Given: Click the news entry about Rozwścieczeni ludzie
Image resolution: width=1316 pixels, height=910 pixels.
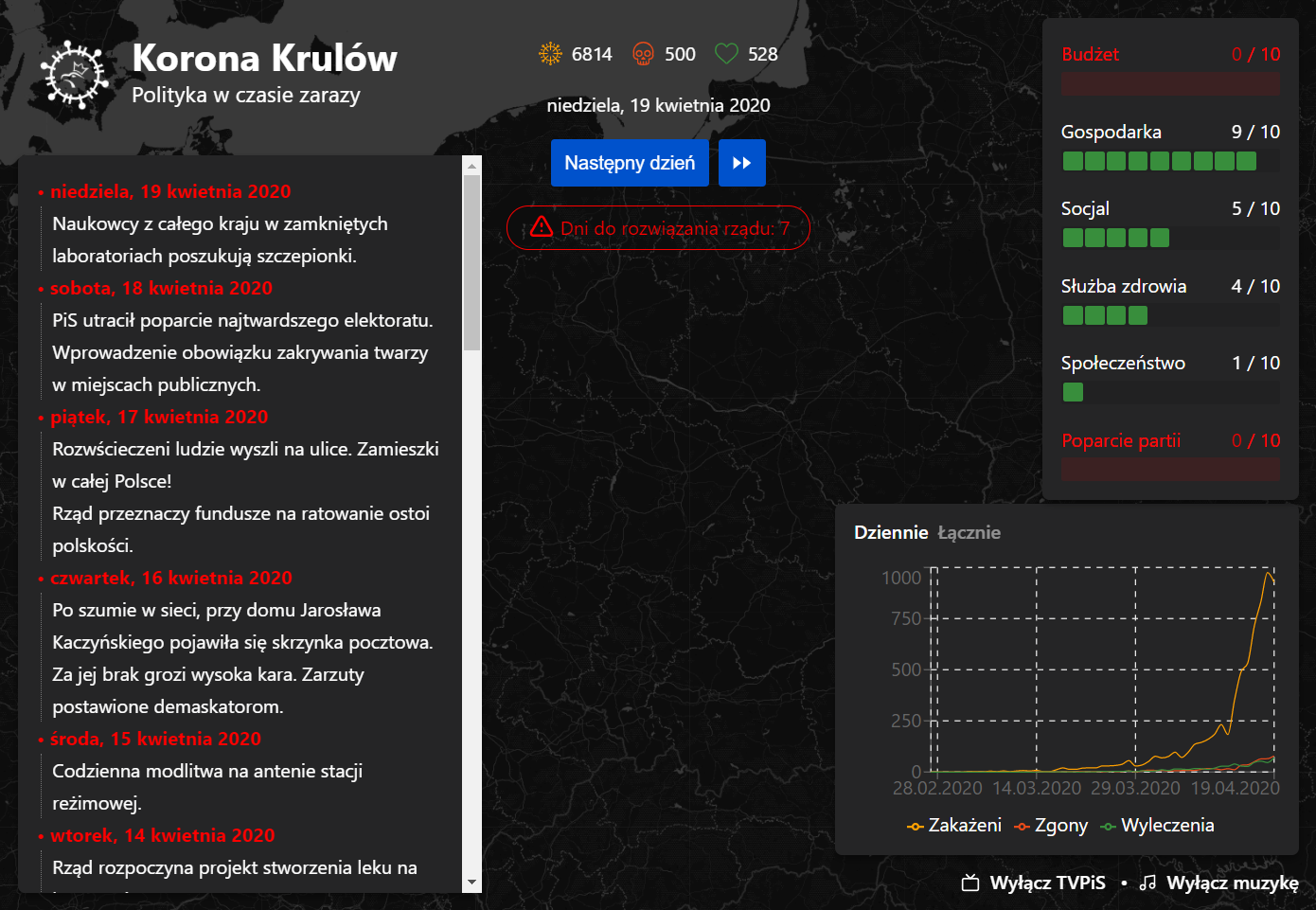Looking at the screenshot, I should click(x=245, y=465).
